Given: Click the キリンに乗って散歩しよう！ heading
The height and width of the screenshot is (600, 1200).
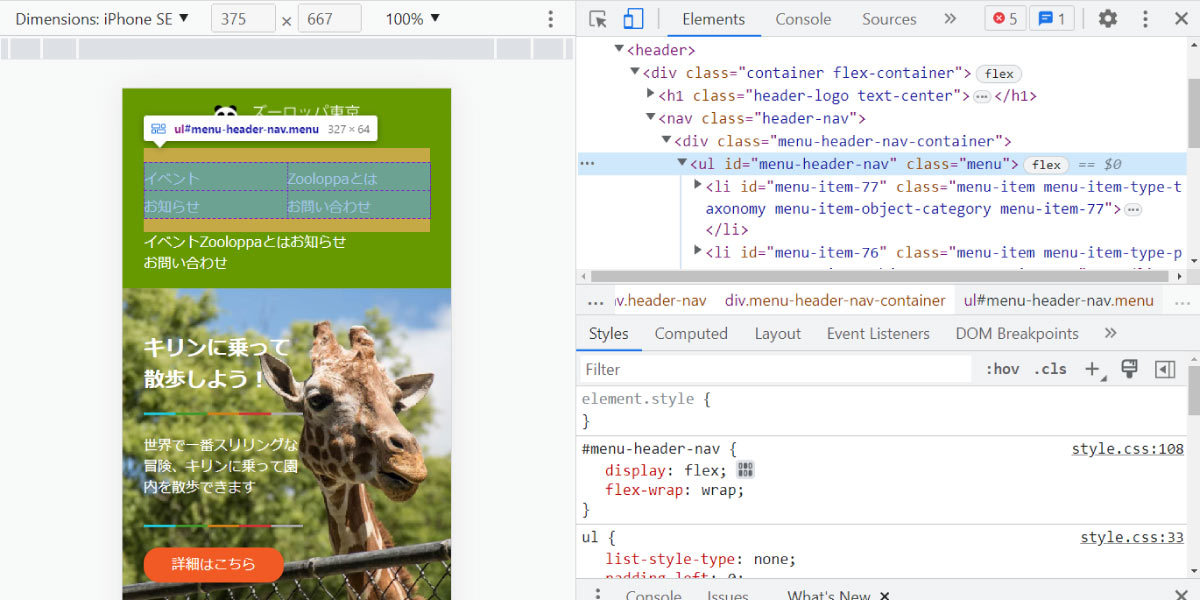Looking at the screenshot, I should (216, 364).
